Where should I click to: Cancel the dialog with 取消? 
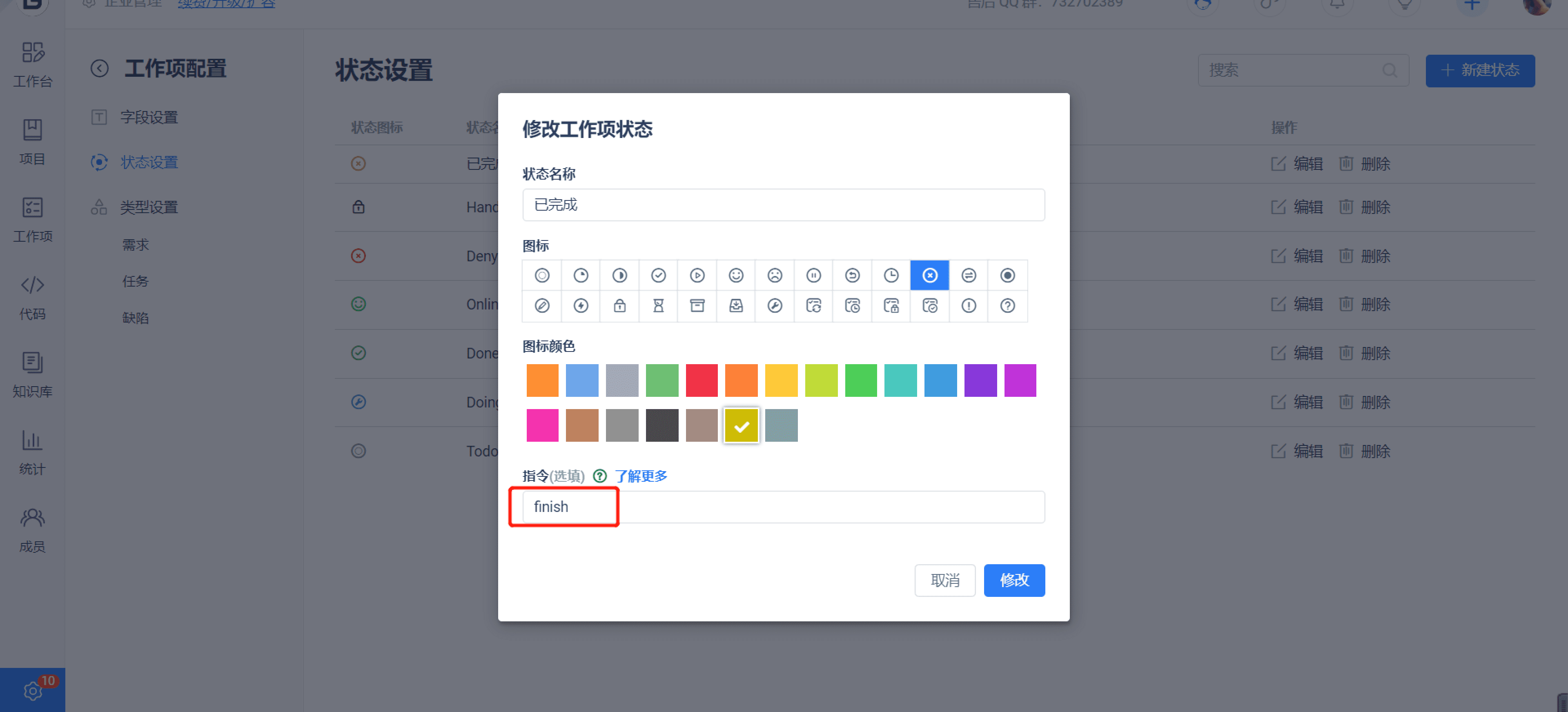pyautogui.click(x=945, y=581)
